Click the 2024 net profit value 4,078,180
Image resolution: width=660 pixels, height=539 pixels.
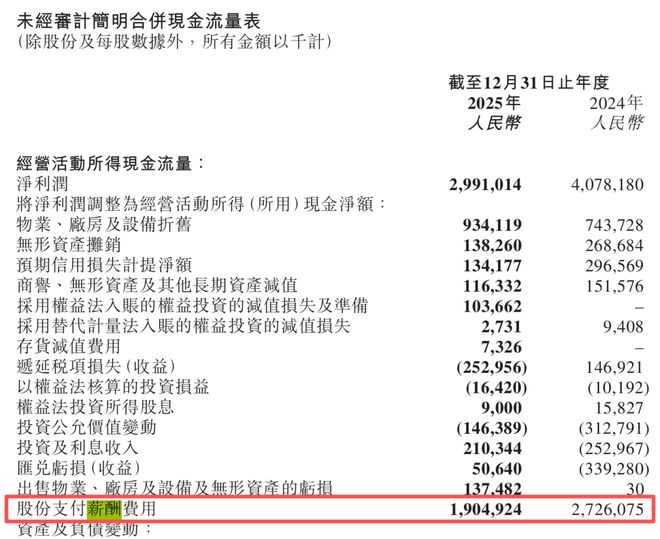tap(607, 185)
